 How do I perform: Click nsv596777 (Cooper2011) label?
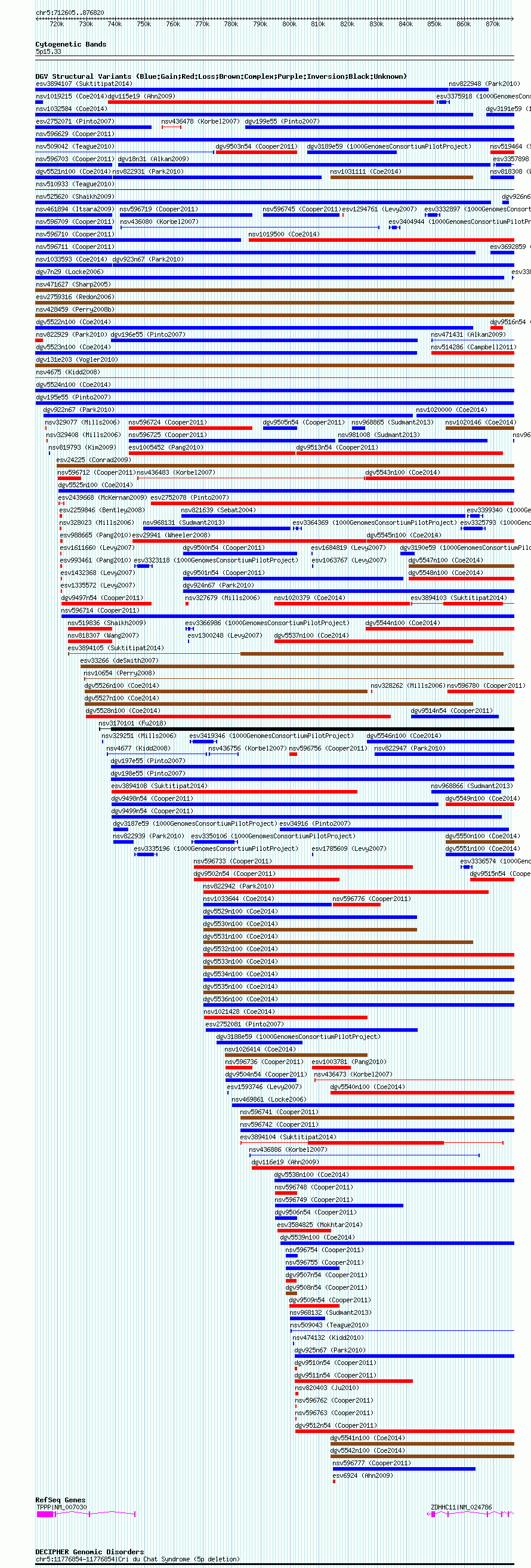[x=372, y=1464]
